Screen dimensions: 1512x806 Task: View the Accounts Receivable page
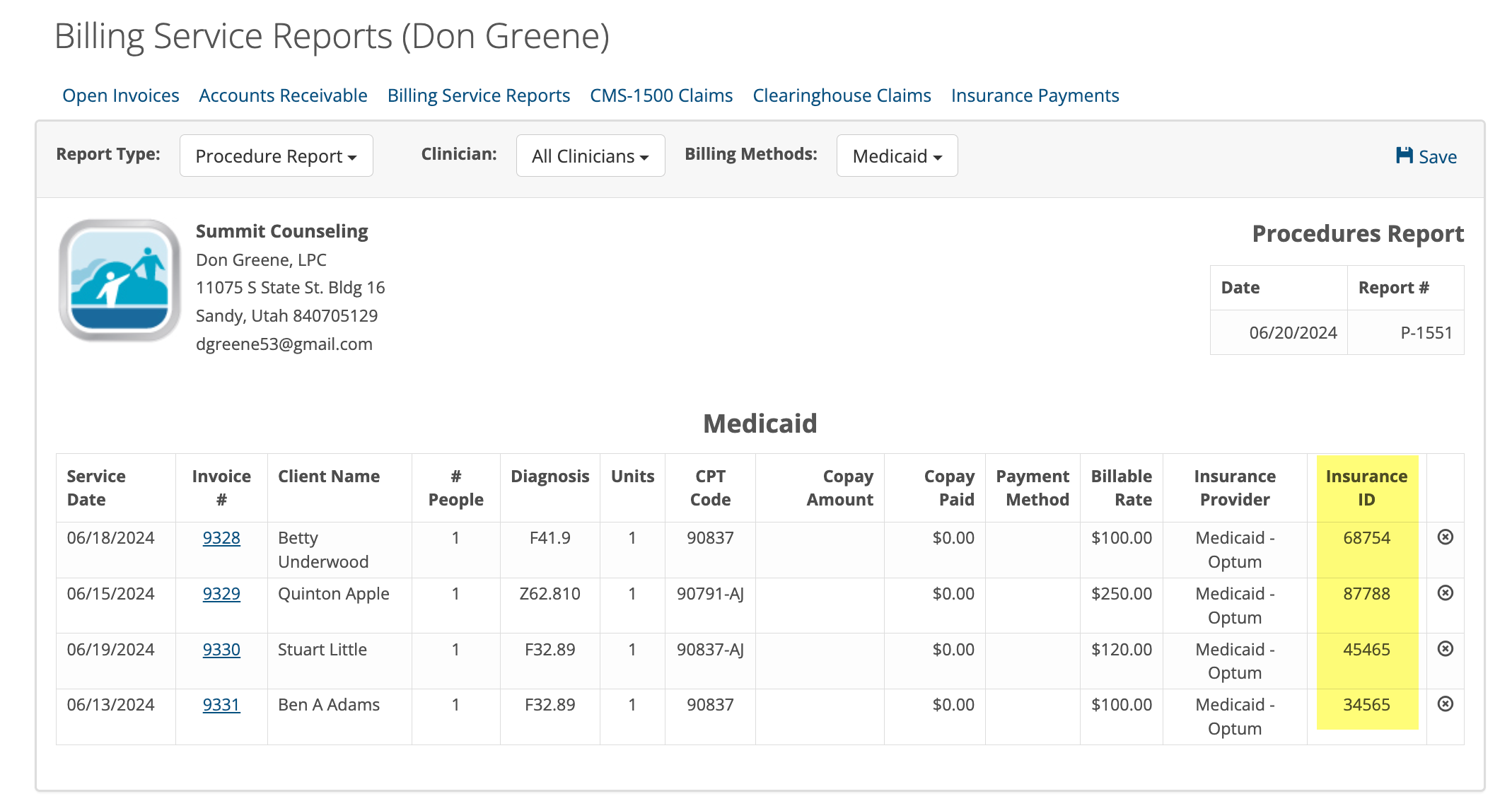pos(282,95)
